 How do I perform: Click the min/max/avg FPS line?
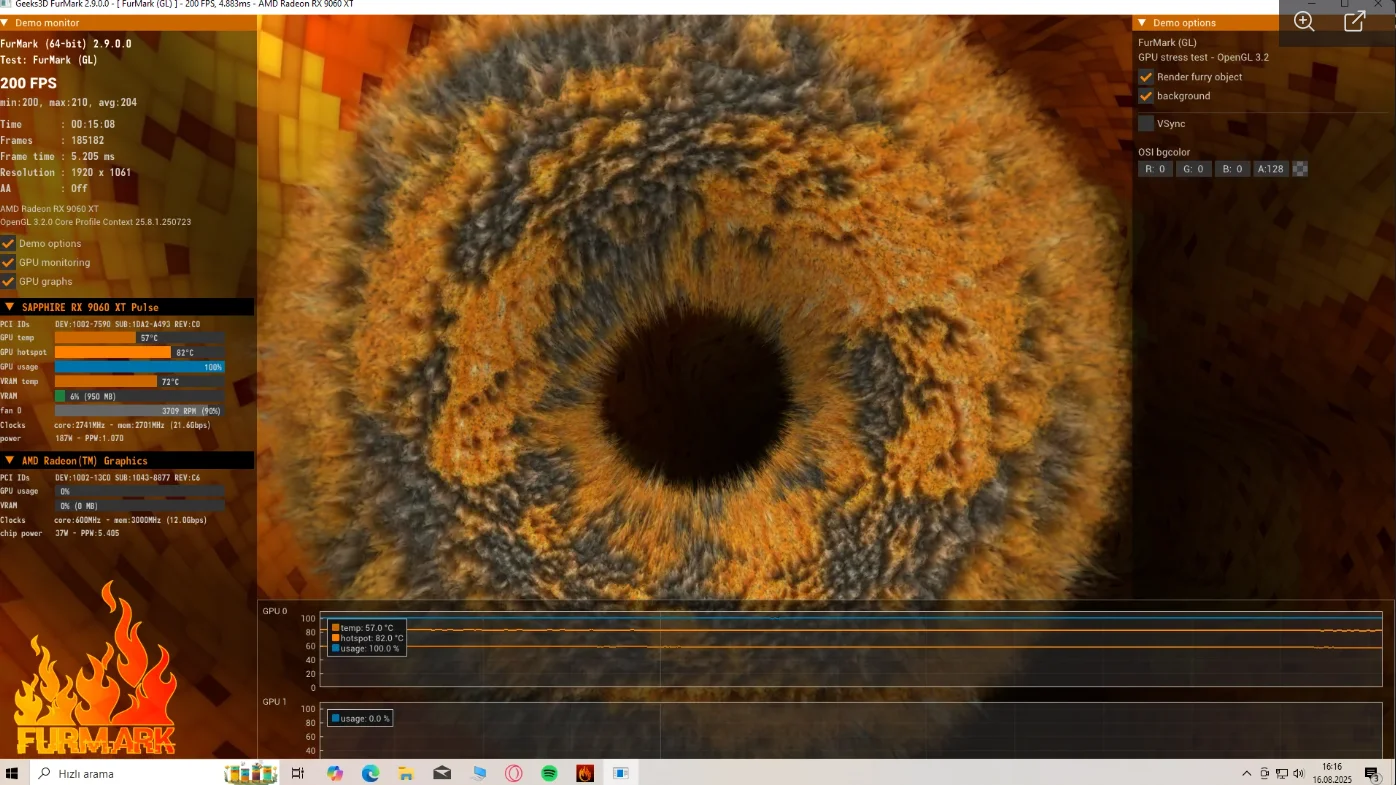(x=69, y=102)
